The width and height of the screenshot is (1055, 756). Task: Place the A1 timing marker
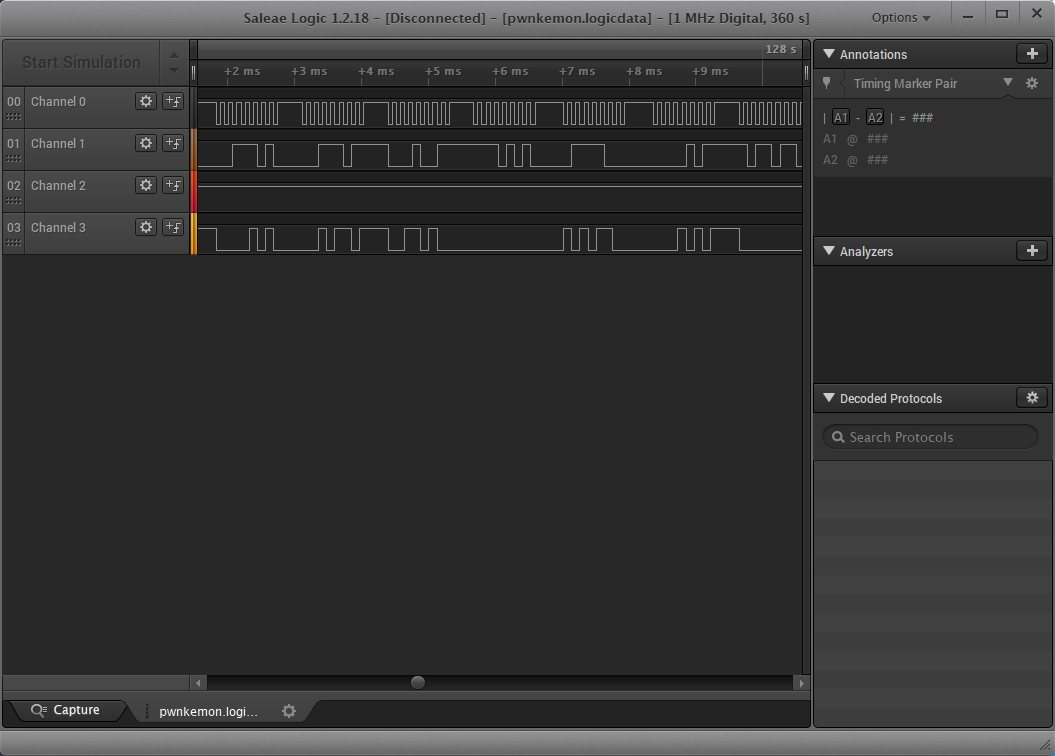click(x=841, y=118)
